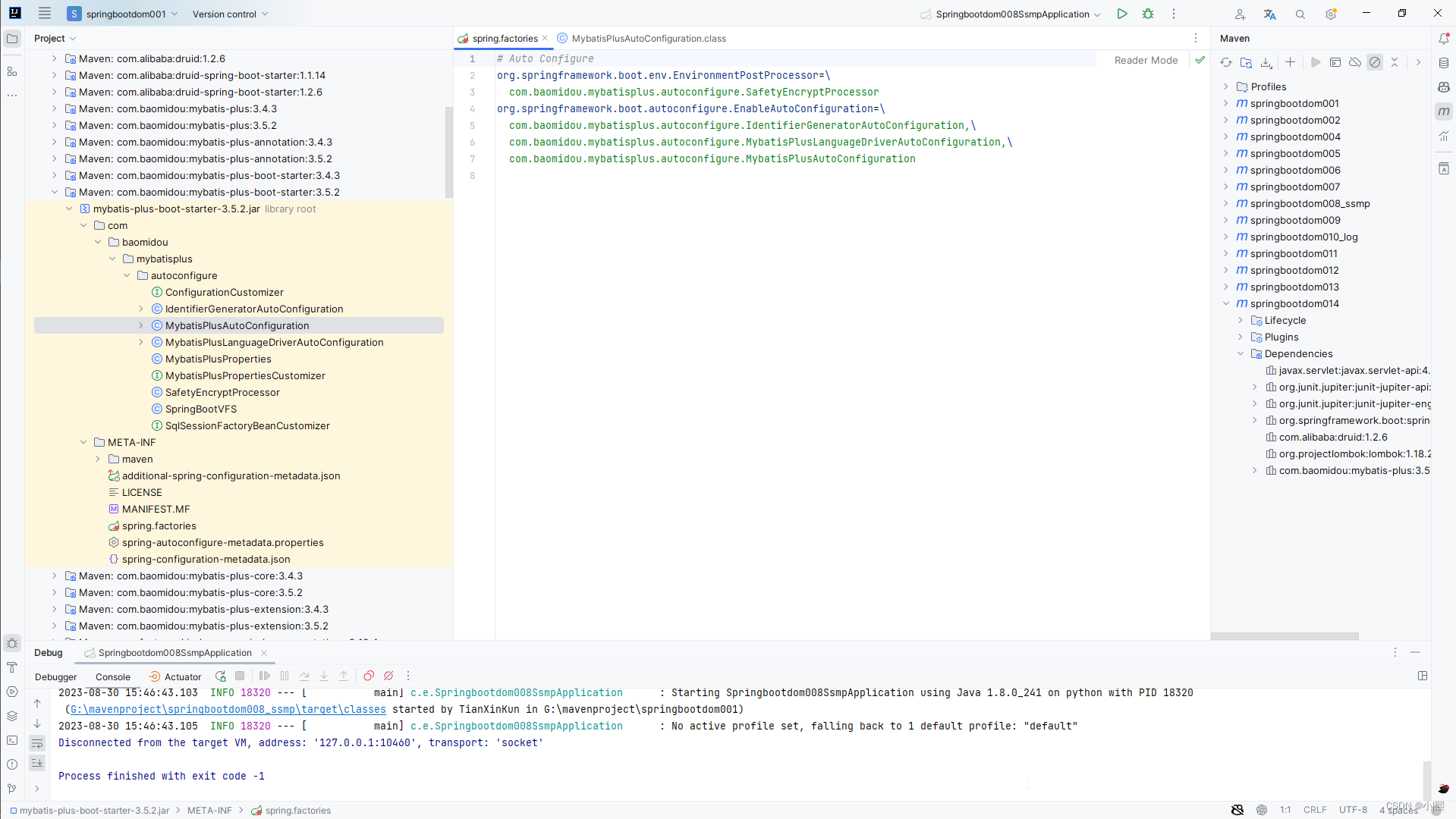Open spring.factories in the project tree

click(153, 526)
